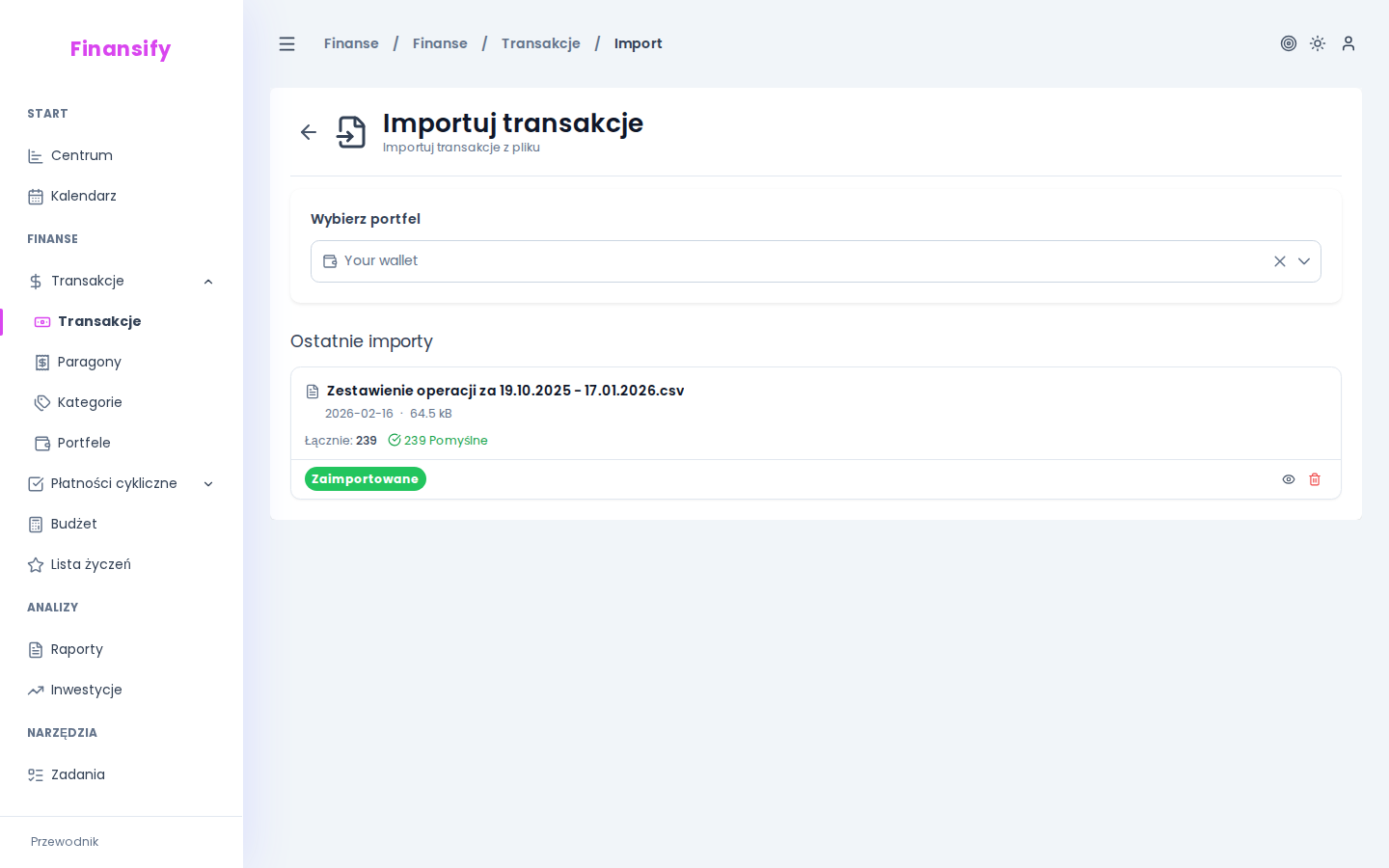
Task: Expand the Płatności cykliczne submenu
Action: [208, 483]
